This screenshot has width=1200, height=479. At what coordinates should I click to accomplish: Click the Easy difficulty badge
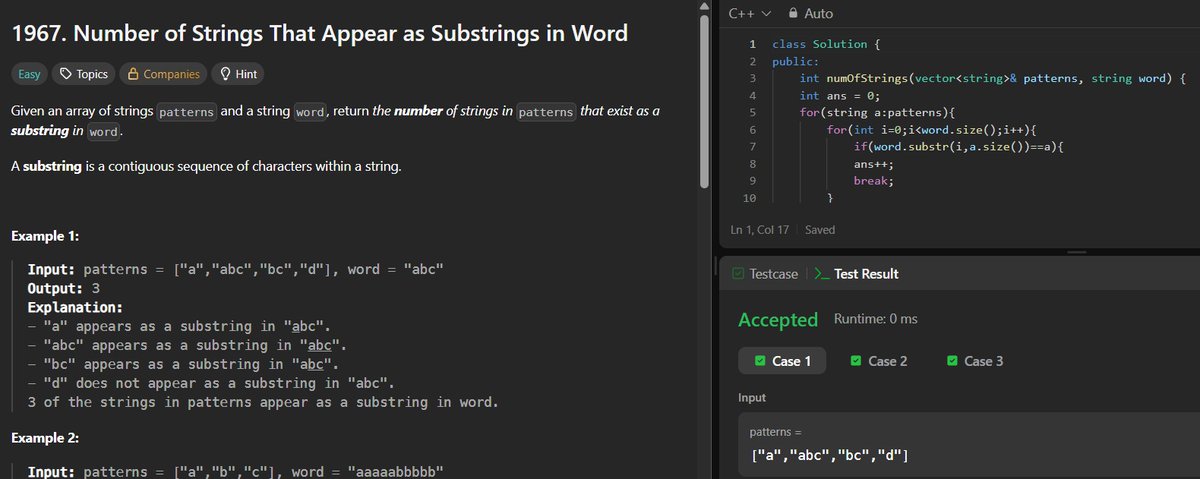click(28, 74)
